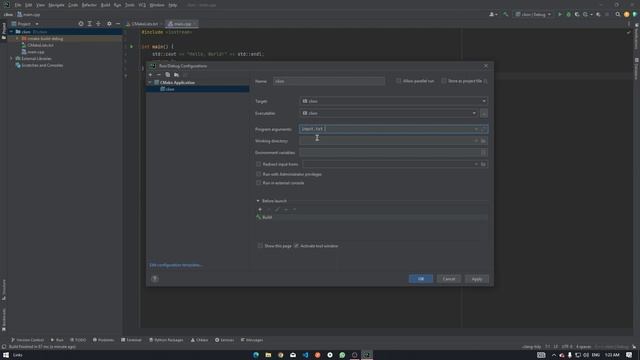The height and width of the screenshot is (360, 640).
Task: Switch to CMakeLists.txt editor tab
Action: tap(144, 24)
